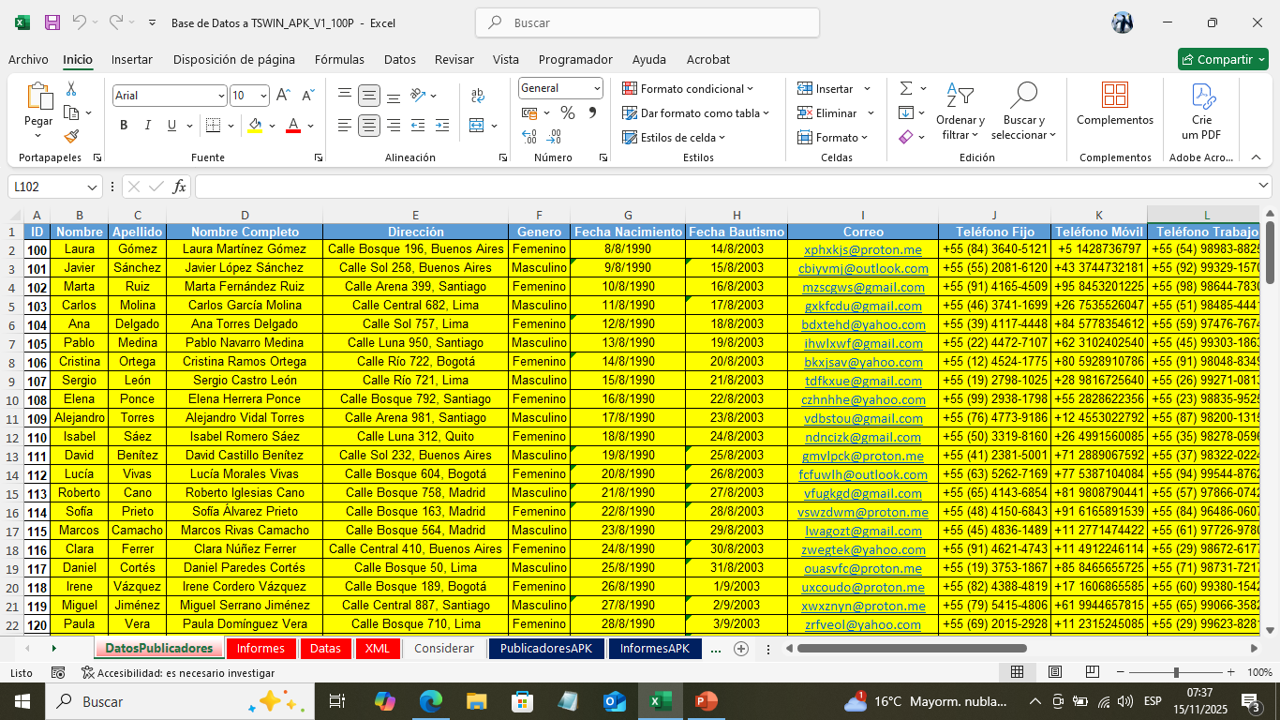Switch to the Informes sheet tab
Image resolution: width=1280 pixels, height=720 pixels.
[261, 648]
